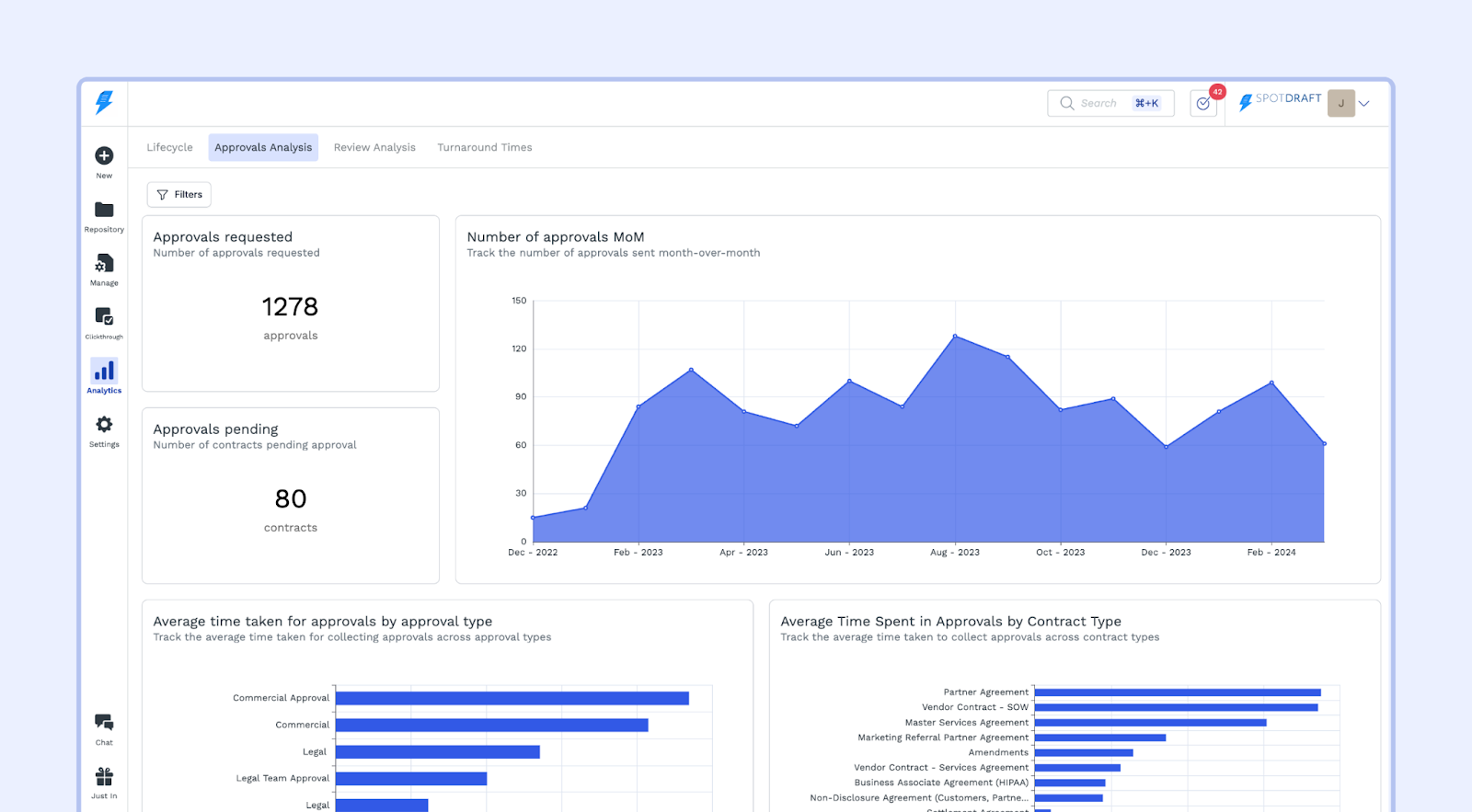The width and height of the screenshot is (1472, 812).
Task: Click the SpotDraft lightning logo at top-left
Action: pyautogui.click(x=104, y=102)
